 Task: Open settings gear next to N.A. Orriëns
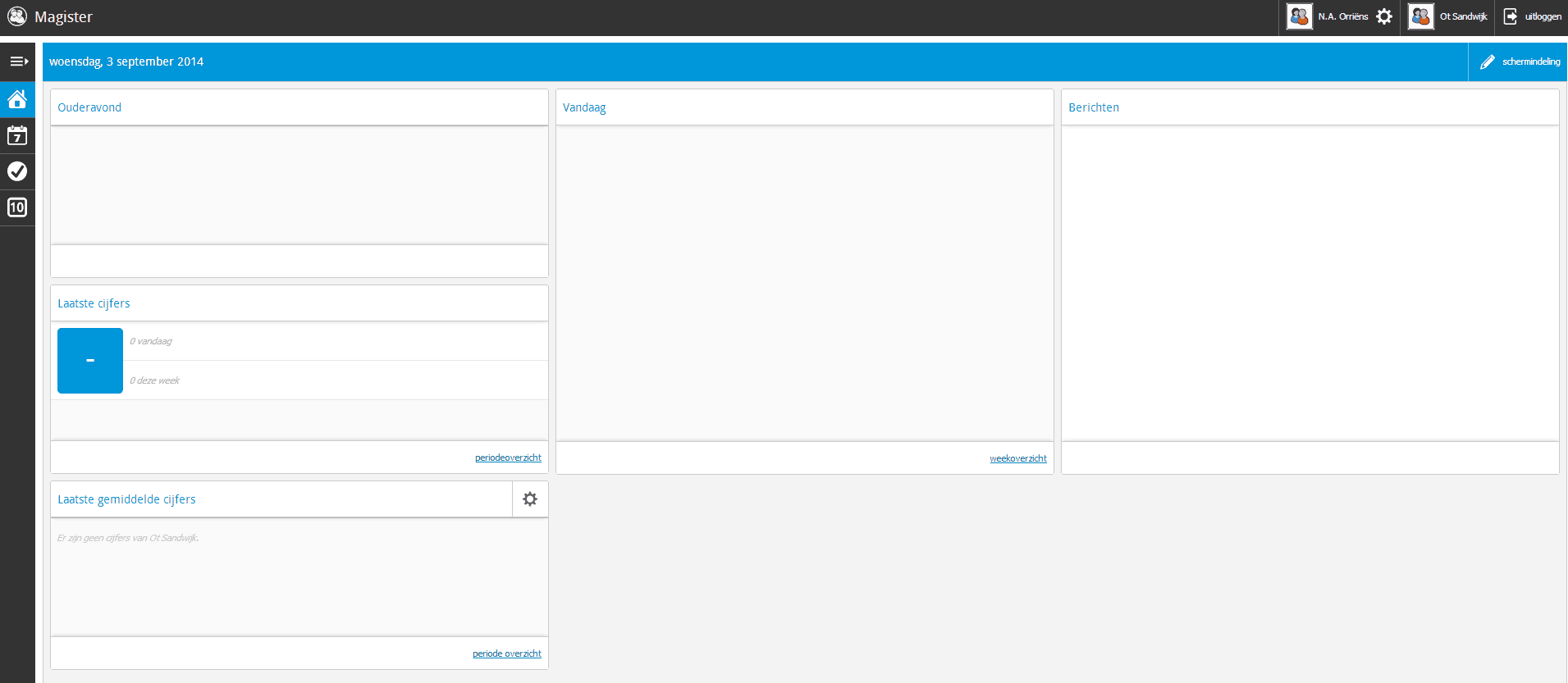[x=1384, y=16]
